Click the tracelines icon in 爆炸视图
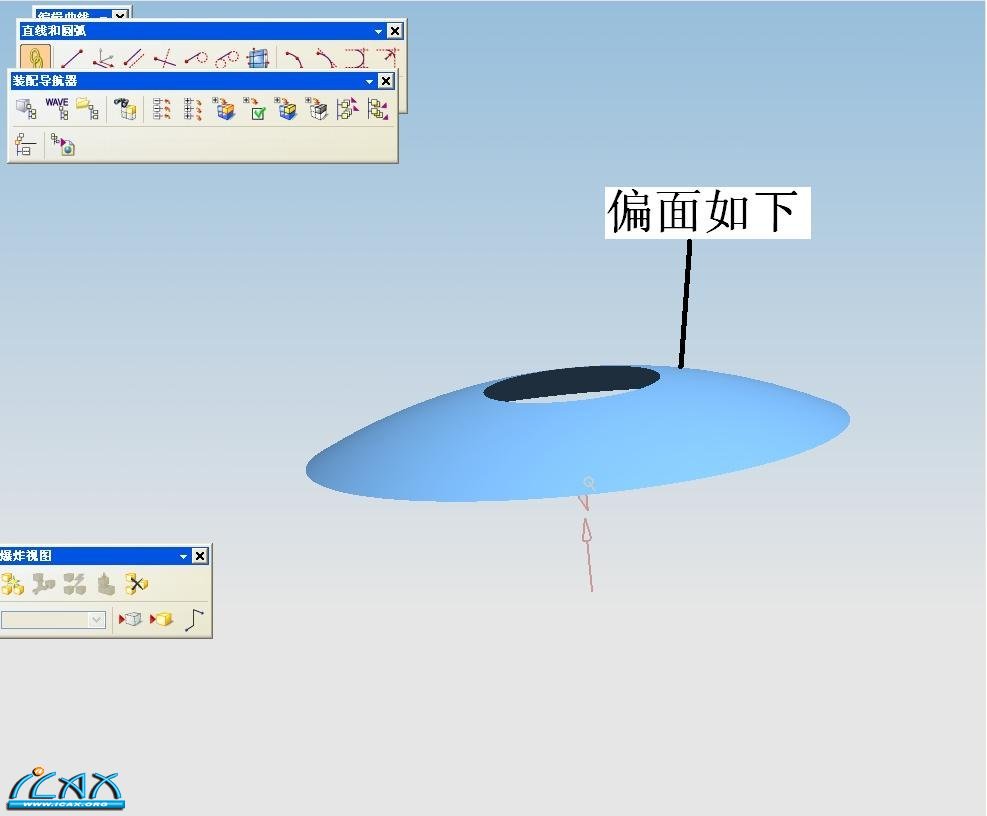 195,620
